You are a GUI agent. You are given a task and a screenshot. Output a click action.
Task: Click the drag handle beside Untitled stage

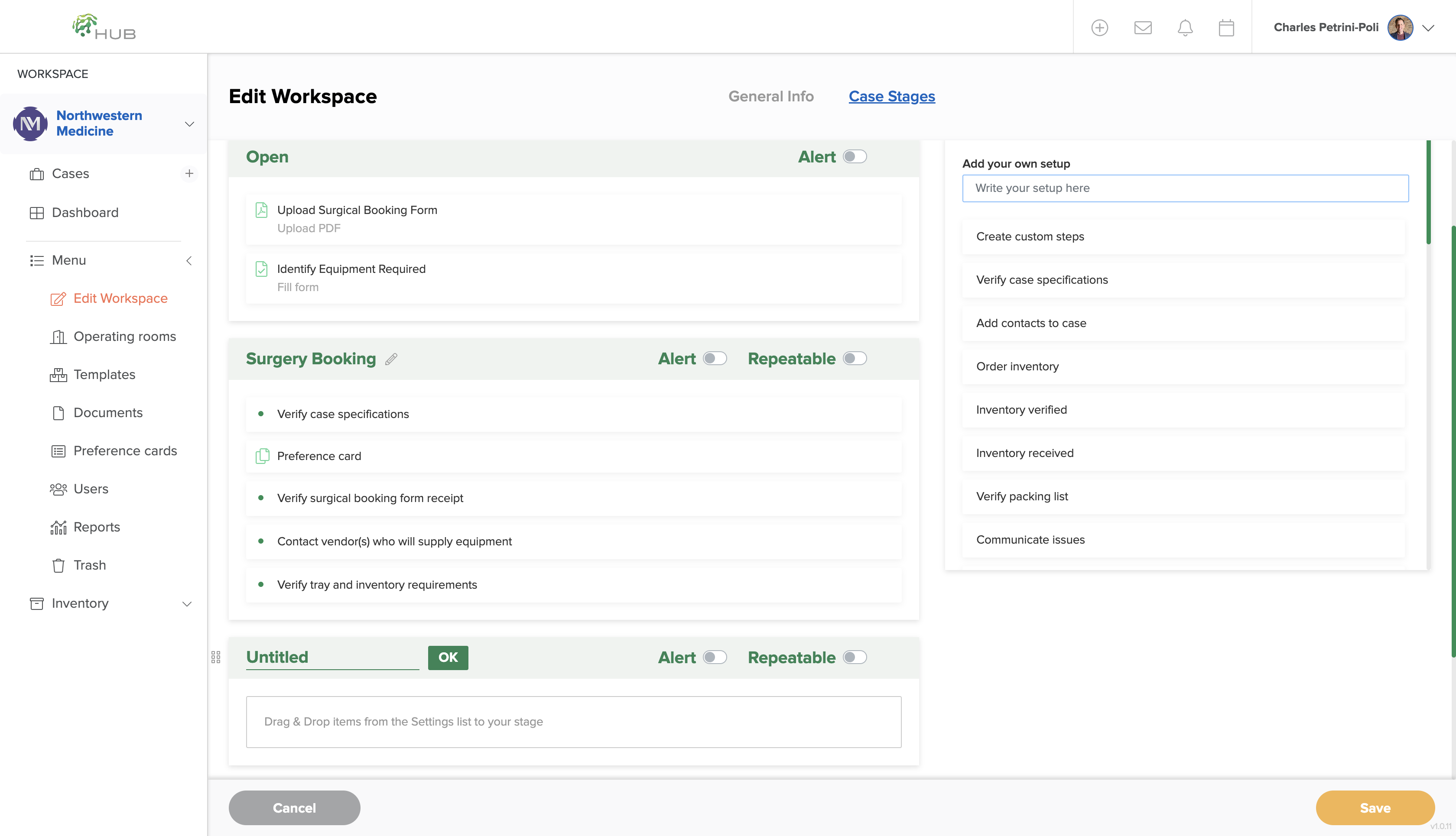pos(216,658)
